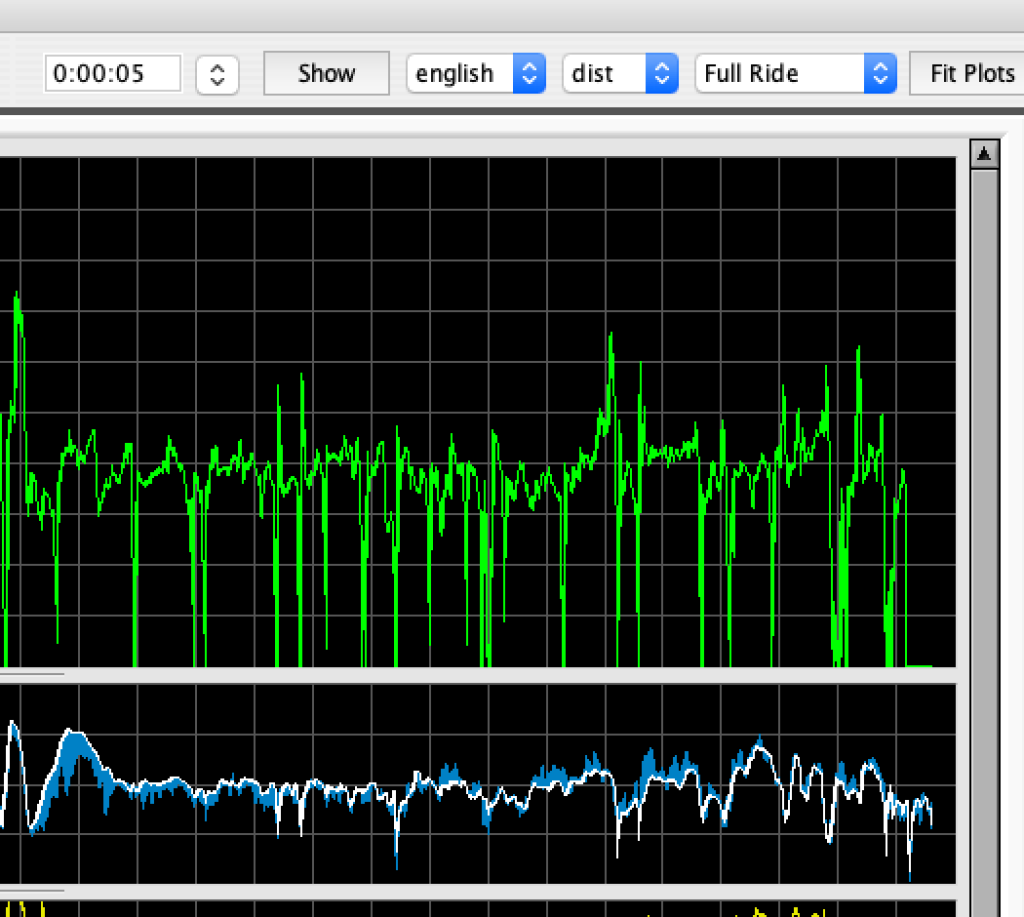Click the divider above the yellow plot
The height and width of the screenshot is (917, 1024).
(x=480, y=891)
